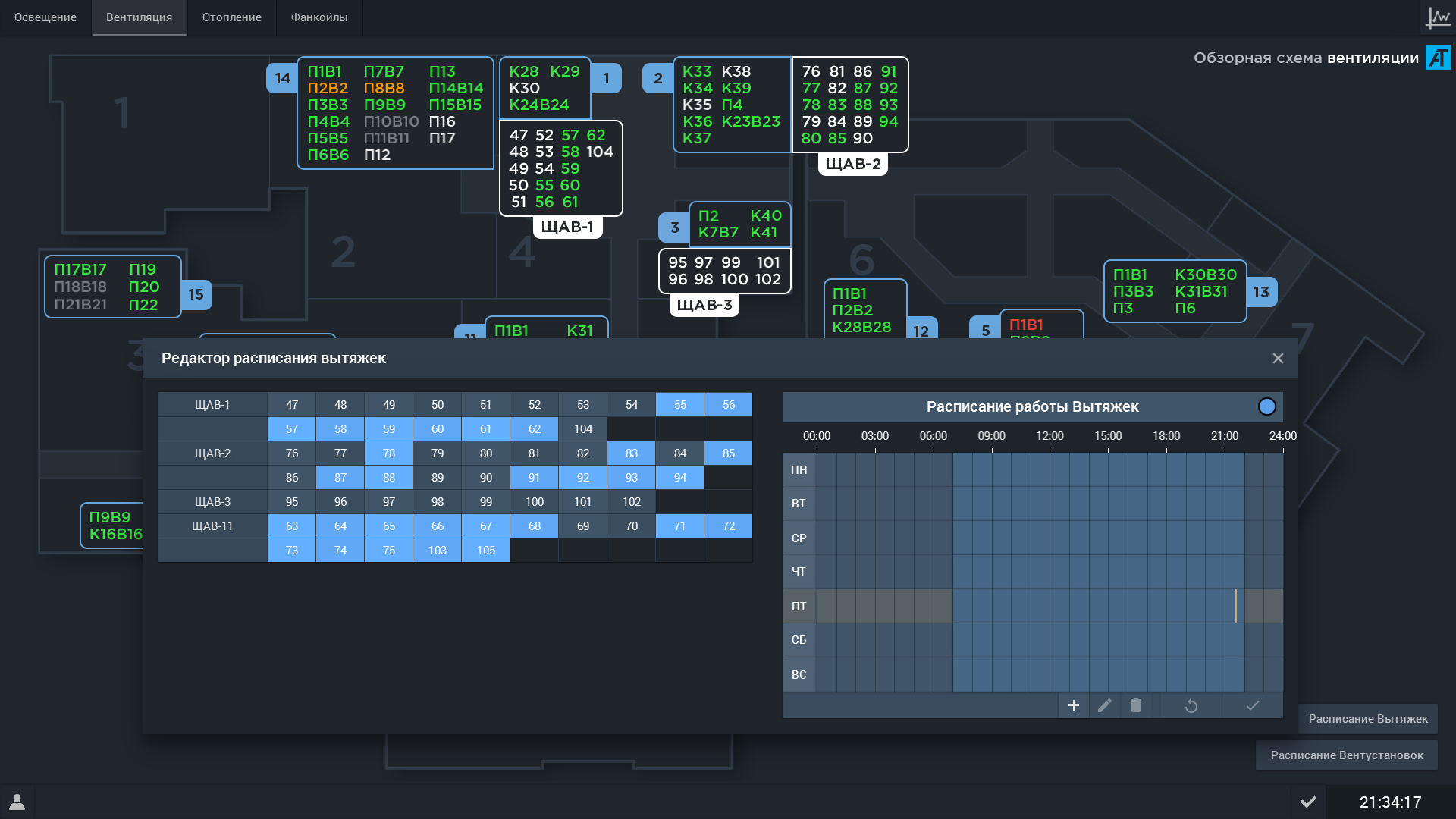The image size is (1456, 819).
Task: Click the AT logo next to schema title
Action: (x=1437, y=57)
